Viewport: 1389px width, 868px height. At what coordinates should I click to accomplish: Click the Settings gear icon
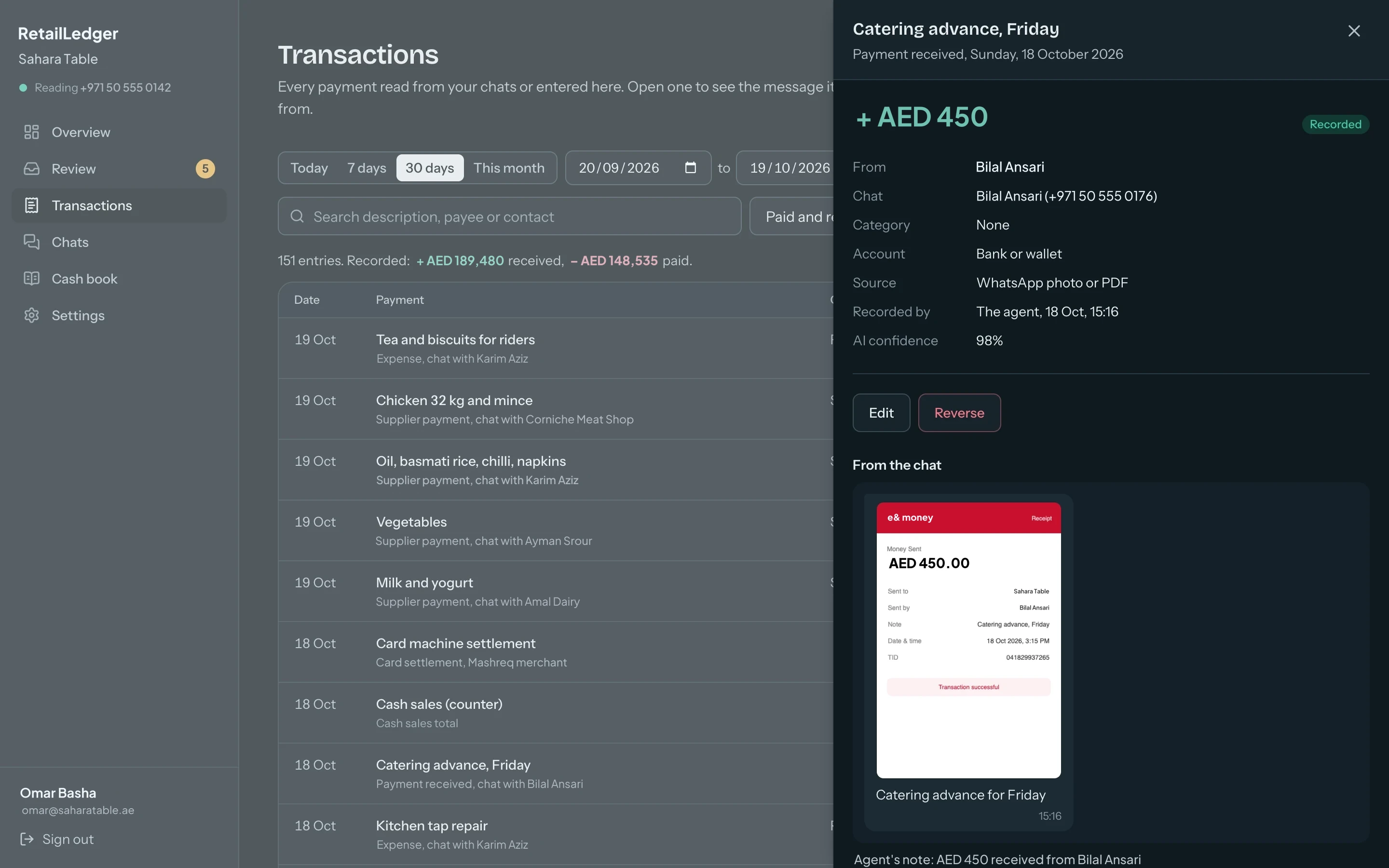point(31,316)
